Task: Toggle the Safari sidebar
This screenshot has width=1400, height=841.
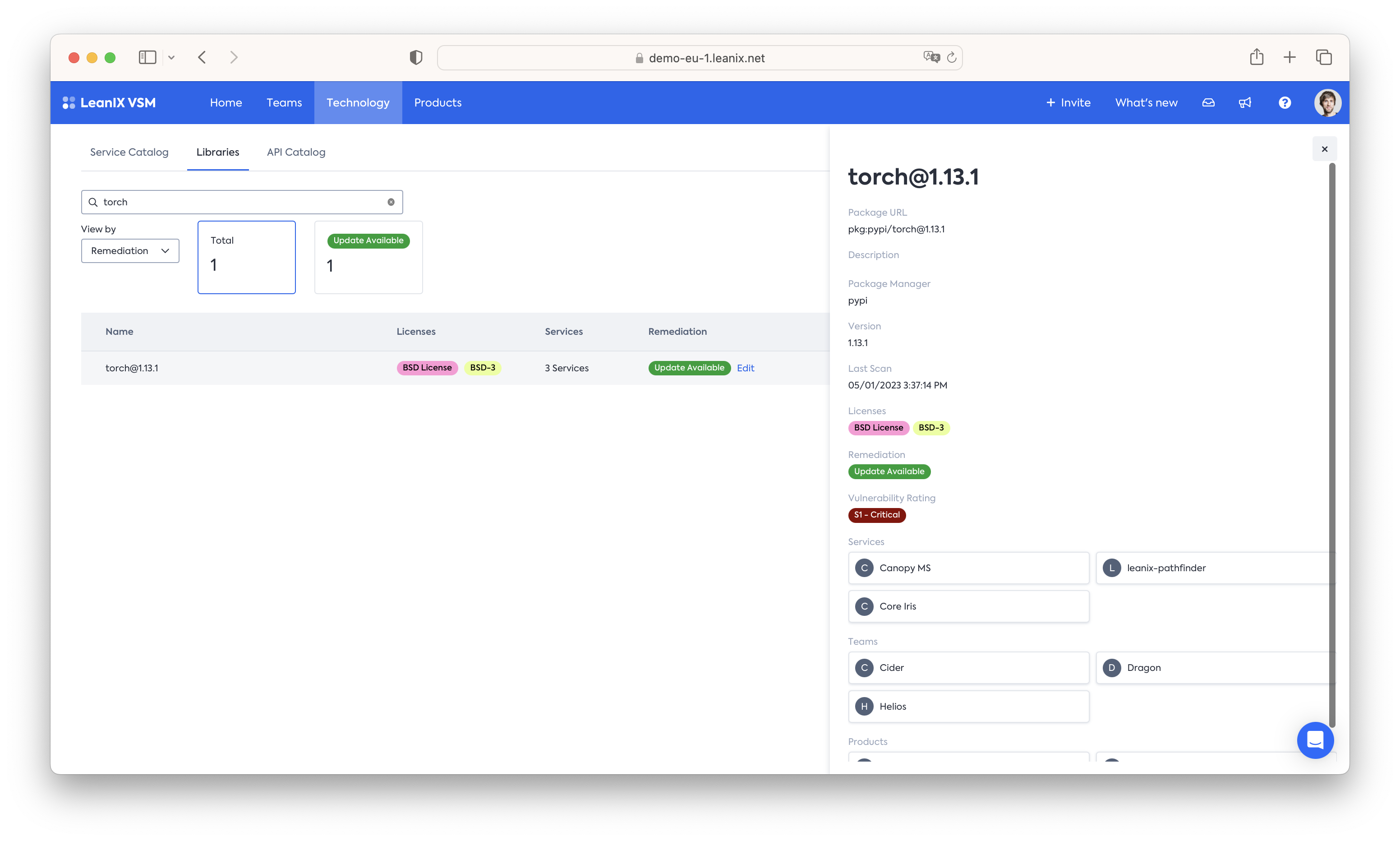Action: tap(147, 57)
